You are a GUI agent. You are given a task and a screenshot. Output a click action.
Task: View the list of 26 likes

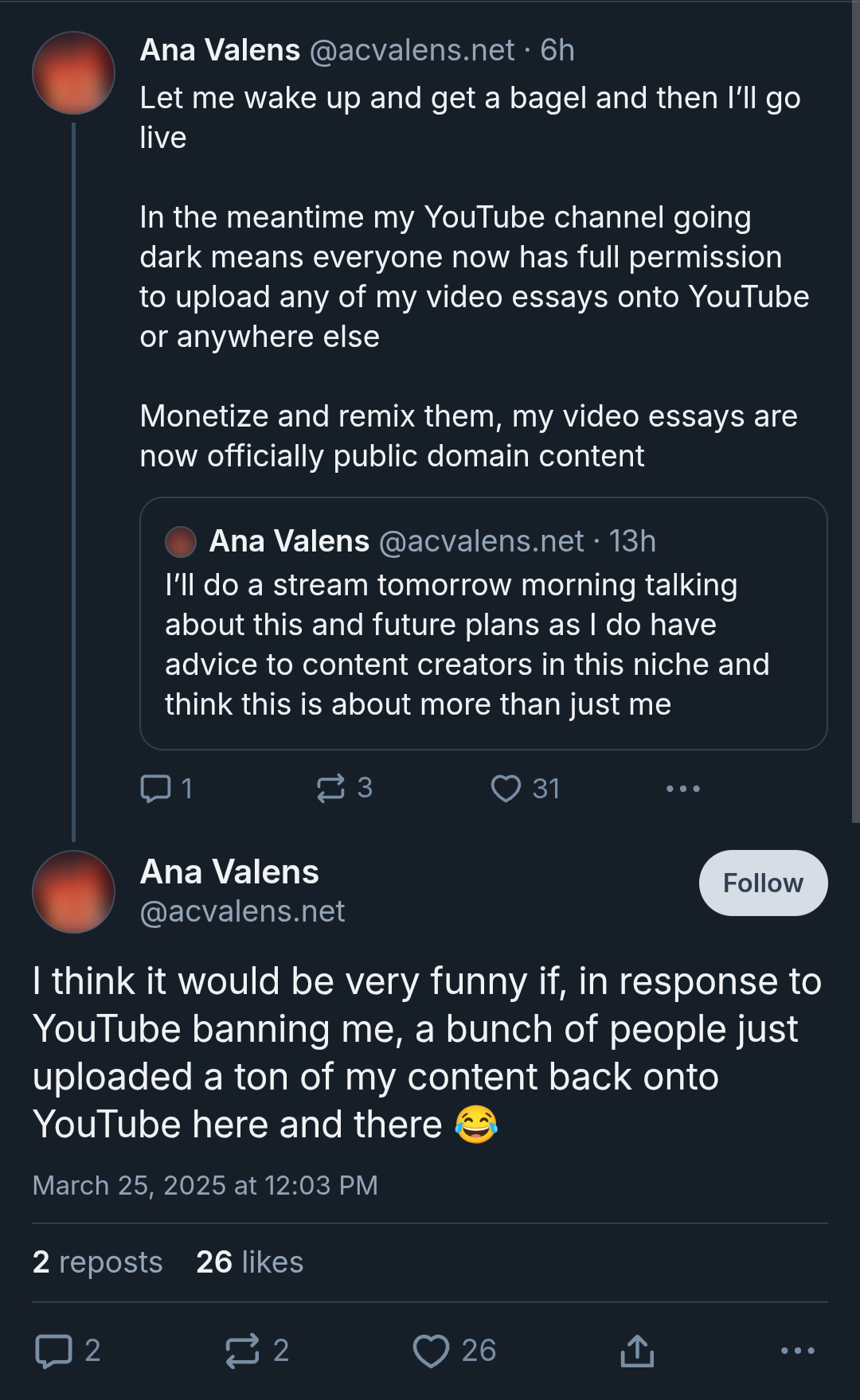(x=250, y=1262)
